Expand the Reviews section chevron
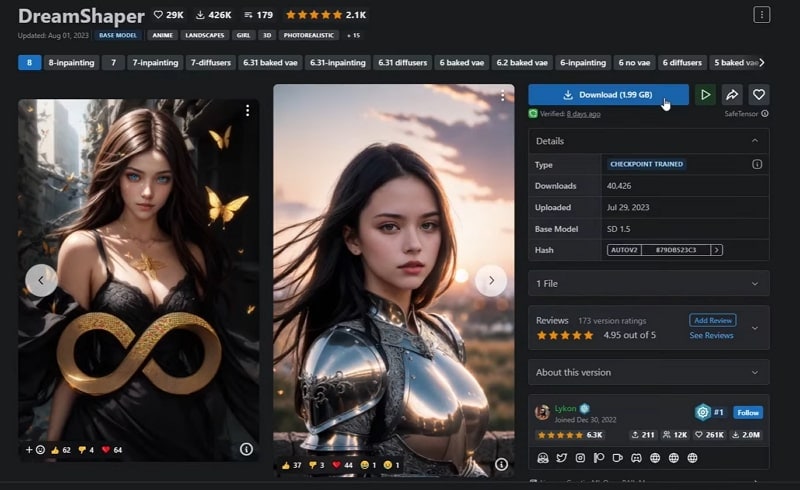The height and width of the screenshot is (490, 800). [x=755, y=328]
